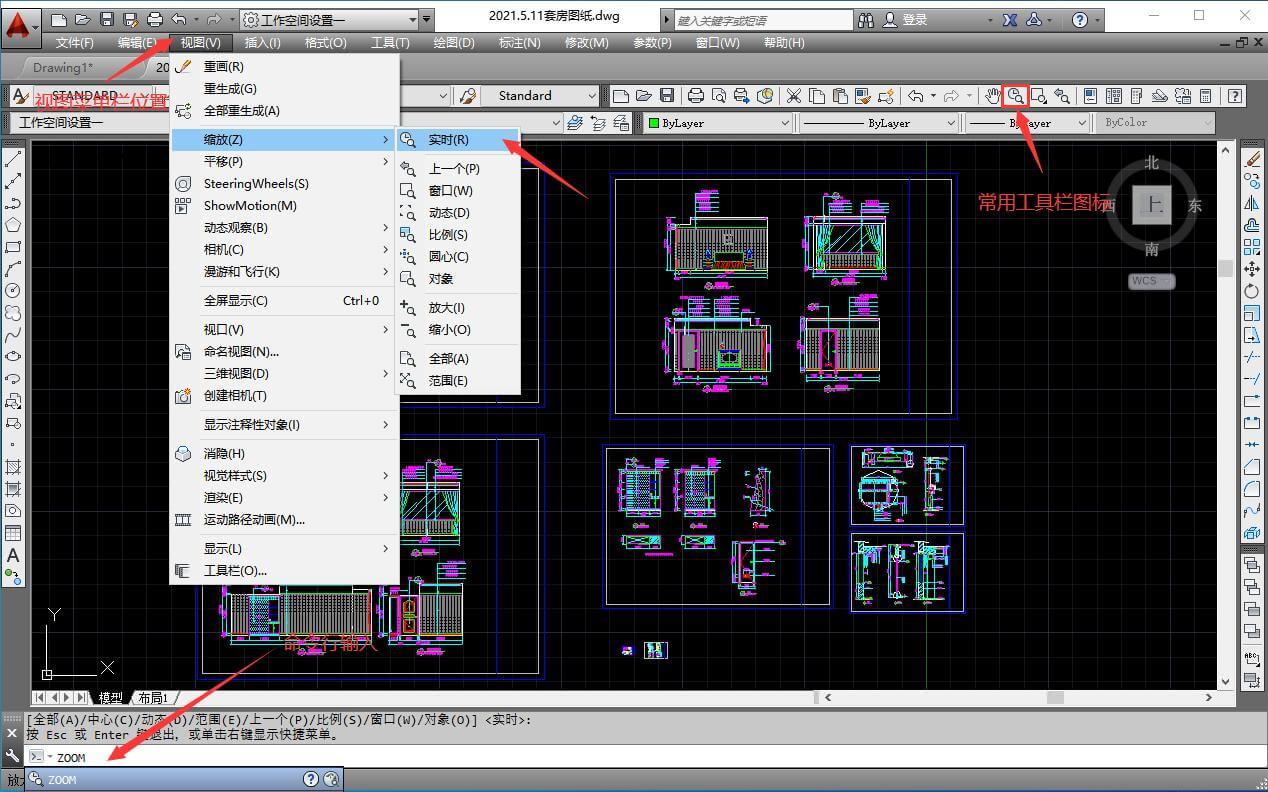Choose 全屏显示(C) menu entry
1268x792 pixels.
click(x=284, y=300)
